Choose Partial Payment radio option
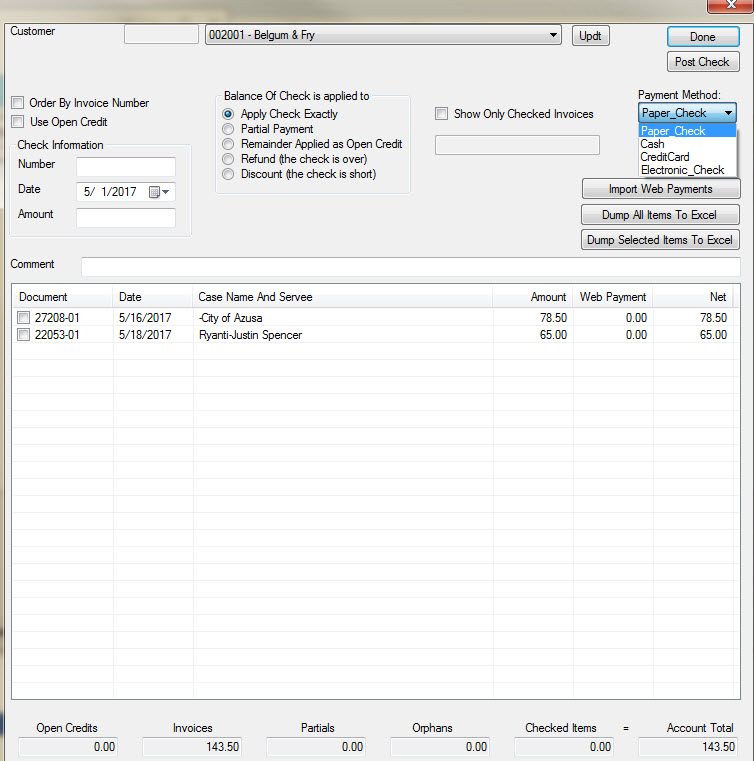754x761 pixels. (228, 129)
